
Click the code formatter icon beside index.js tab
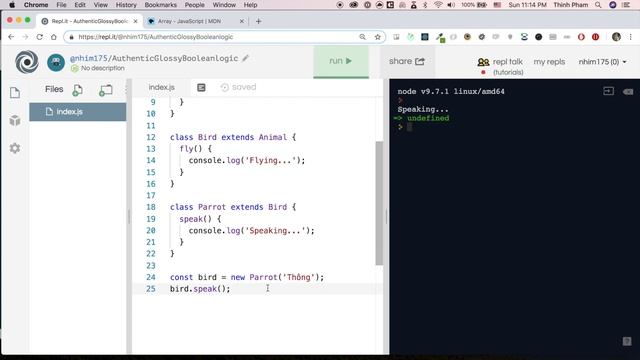coord(201,87)
